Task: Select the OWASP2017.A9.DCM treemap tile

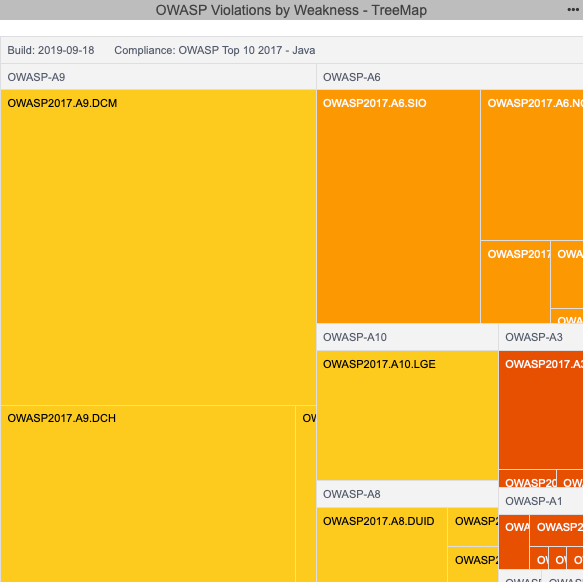Action: [158, 247]
